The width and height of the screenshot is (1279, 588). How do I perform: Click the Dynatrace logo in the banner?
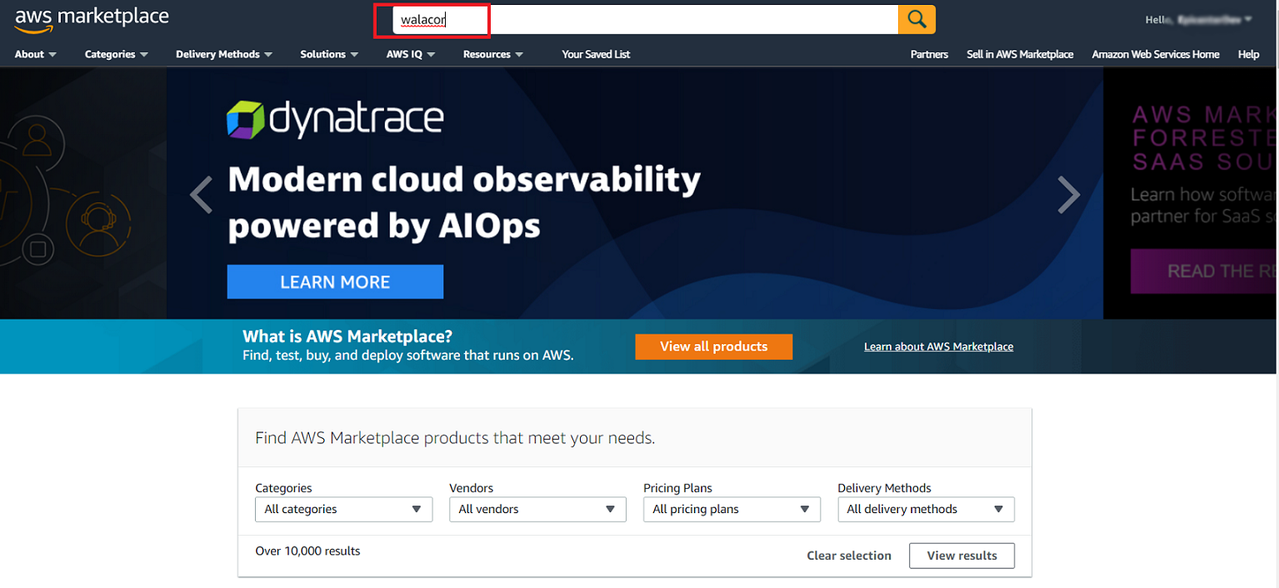coord(335,119)
